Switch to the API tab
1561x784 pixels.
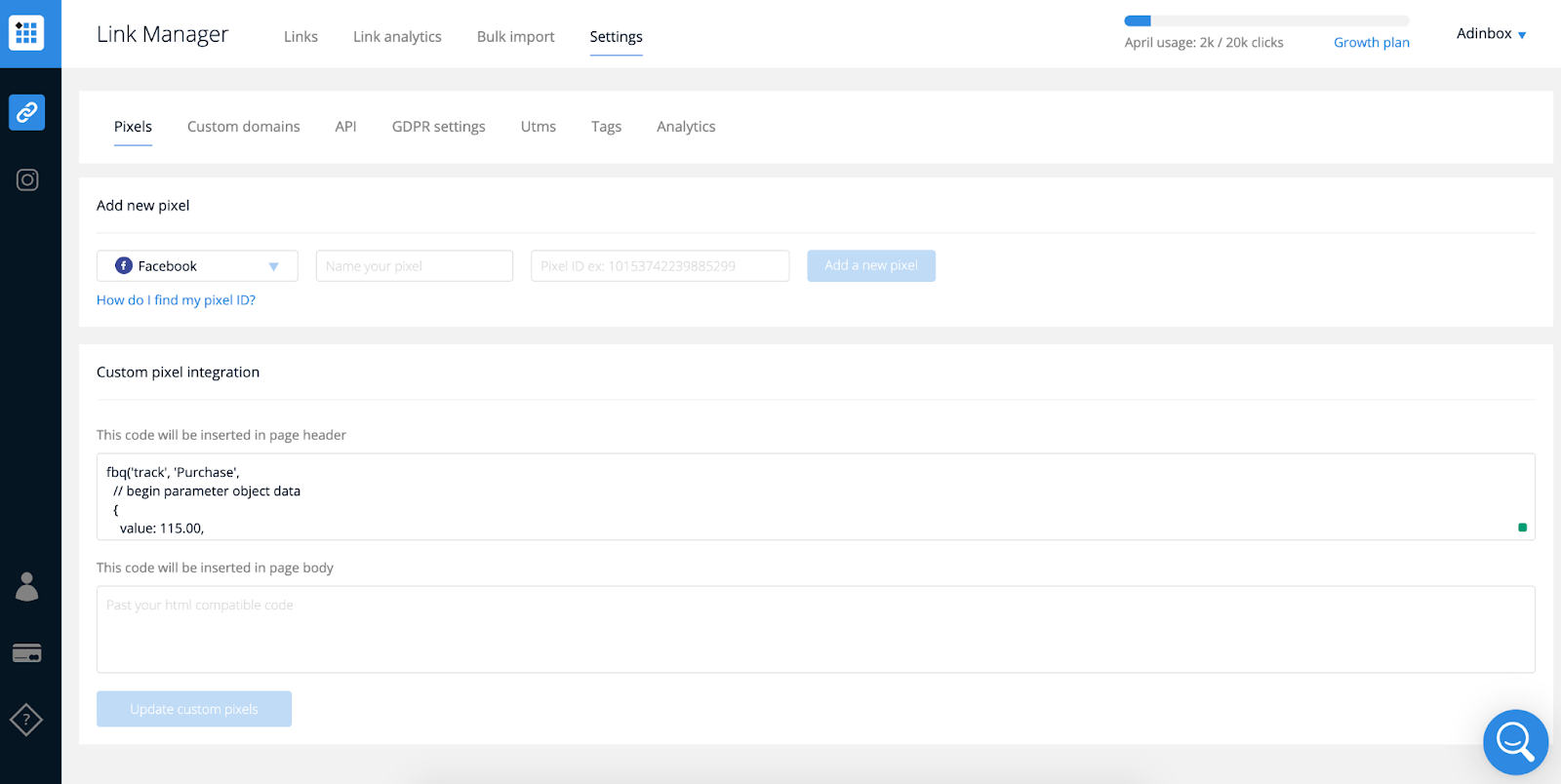[345, 127]
